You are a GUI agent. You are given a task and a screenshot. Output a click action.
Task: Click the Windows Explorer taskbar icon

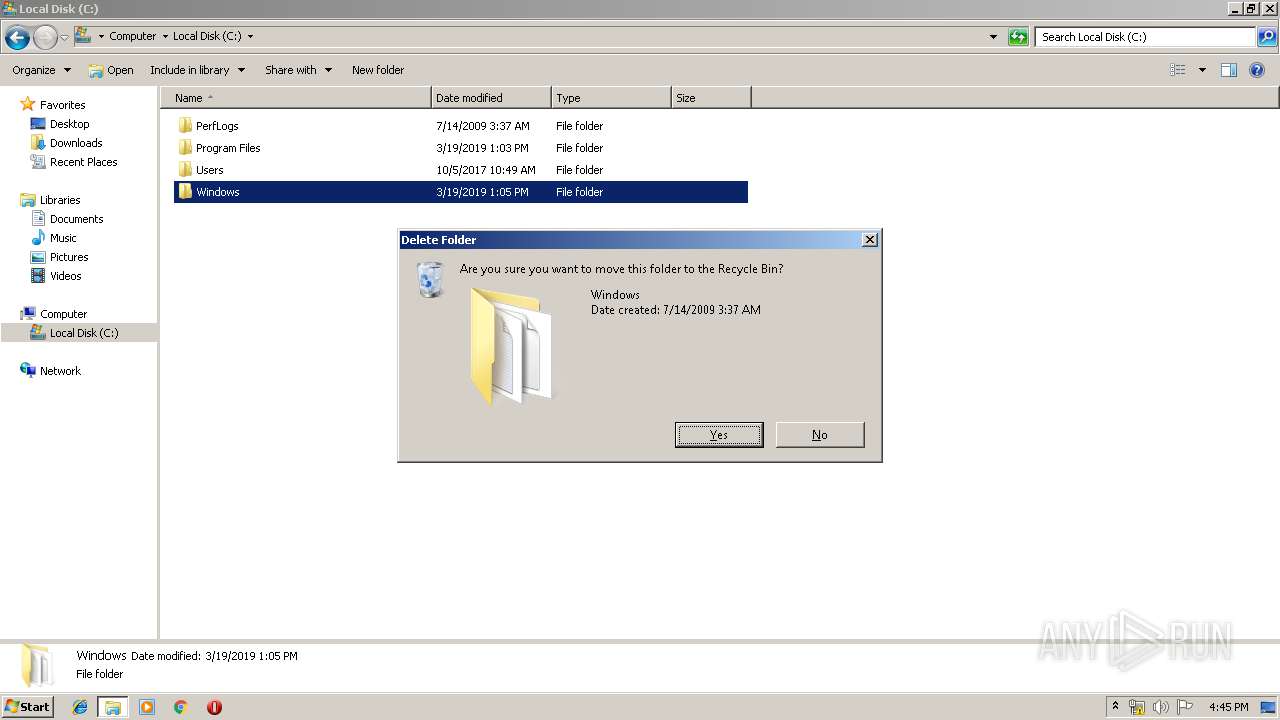pos(113,707)
